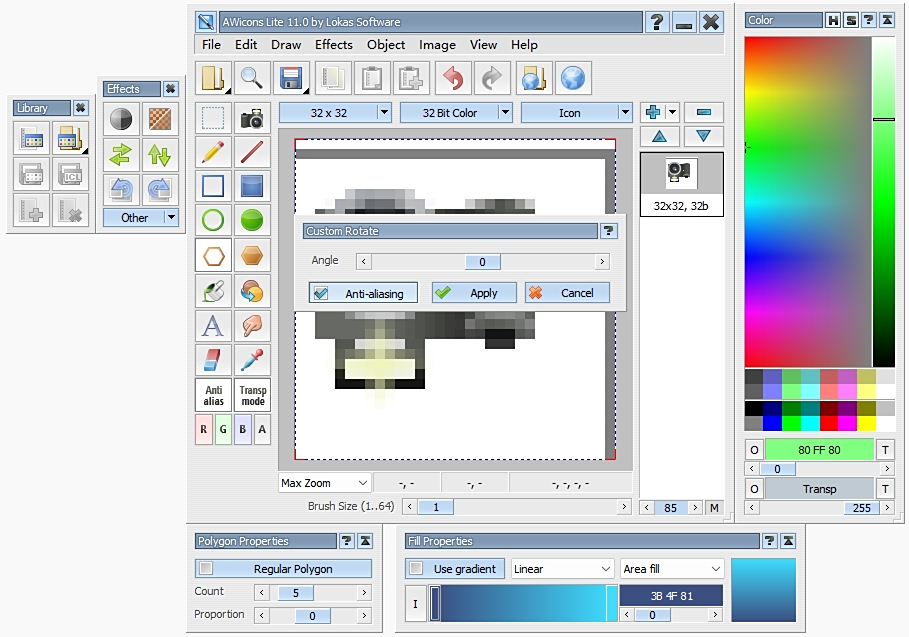
Task: Click add image format plus icon
Action: [653, 112]
